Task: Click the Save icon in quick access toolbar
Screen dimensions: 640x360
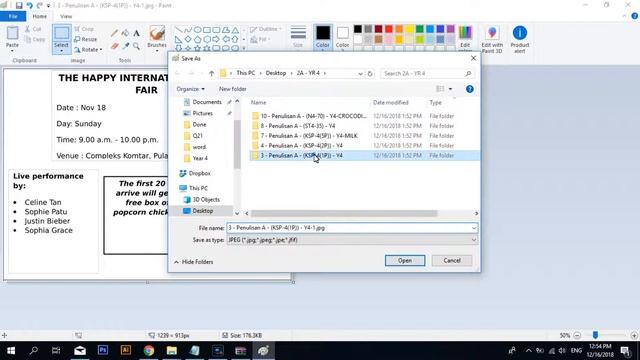Action: pyautogui.click(x=19, y=5)
